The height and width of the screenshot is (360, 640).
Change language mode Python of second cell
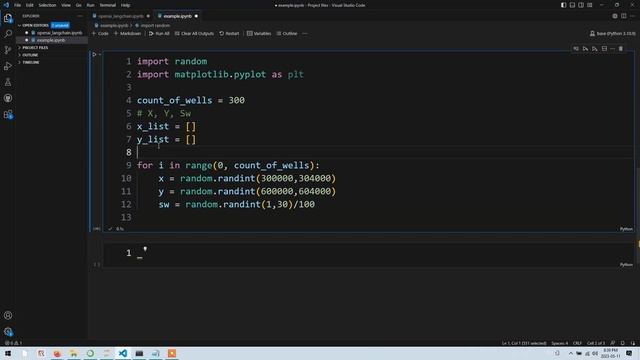(x=626, y=265)
